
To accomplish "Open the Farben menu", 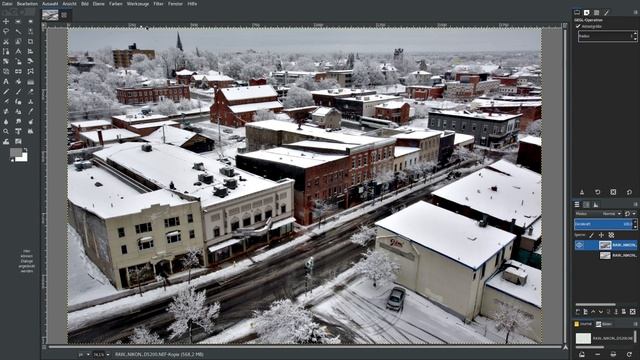I will [116, 4].
